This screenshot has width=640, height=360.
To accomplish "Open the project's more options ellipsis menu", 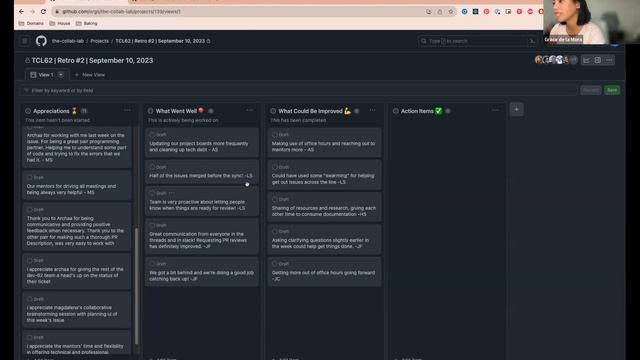I will click(x=609, y=60).
